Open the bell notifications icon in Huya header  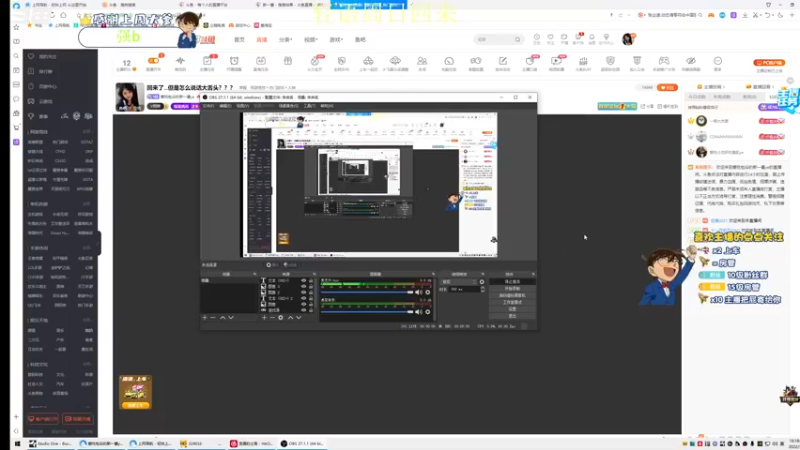point(592,37)
